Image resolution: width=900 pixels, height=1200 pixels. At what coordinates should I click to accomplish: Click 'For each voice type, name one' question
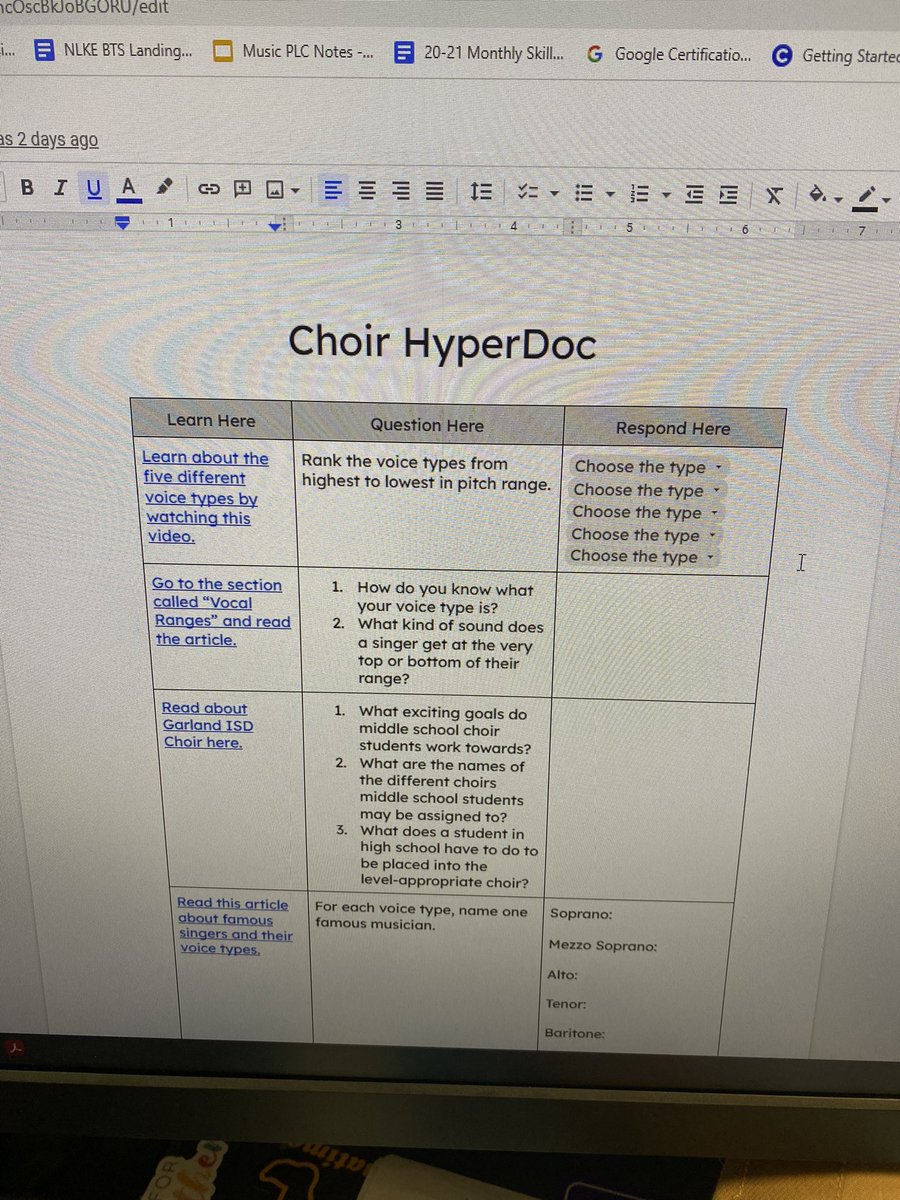421,916
